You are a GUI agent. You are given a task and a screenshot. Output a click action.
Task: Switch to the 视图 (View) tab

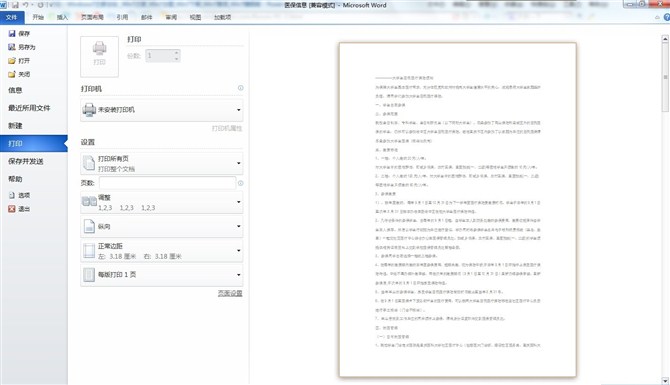195,18
